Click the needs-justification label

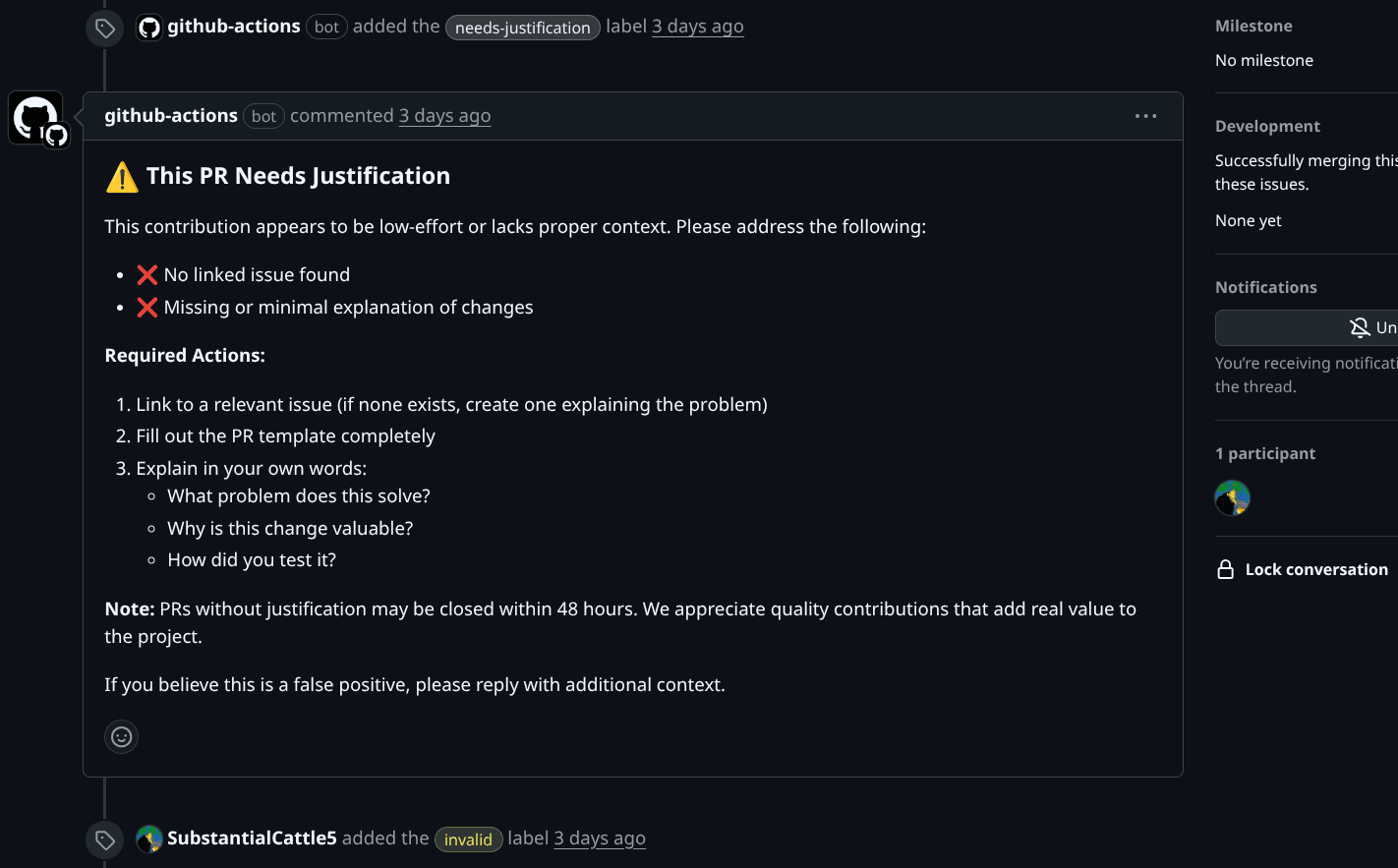click(x=522, y=28)
